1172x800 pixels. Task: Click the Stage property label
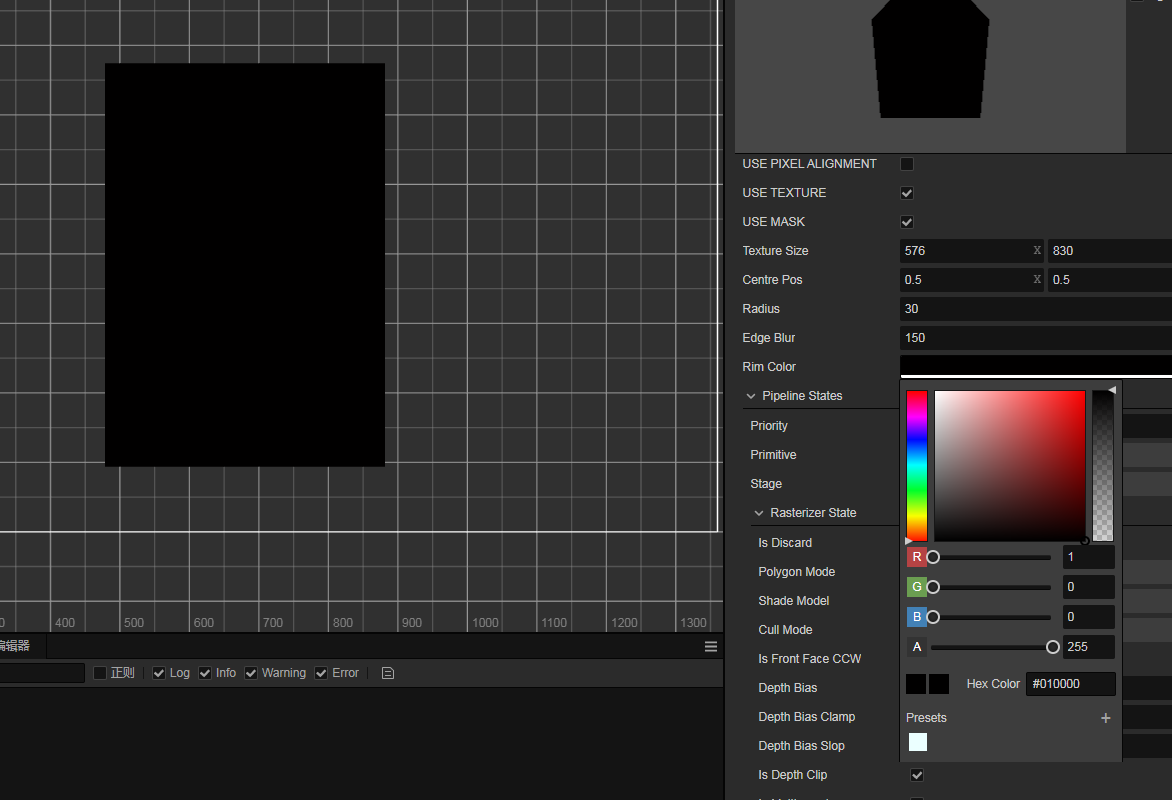click(765, 484)
